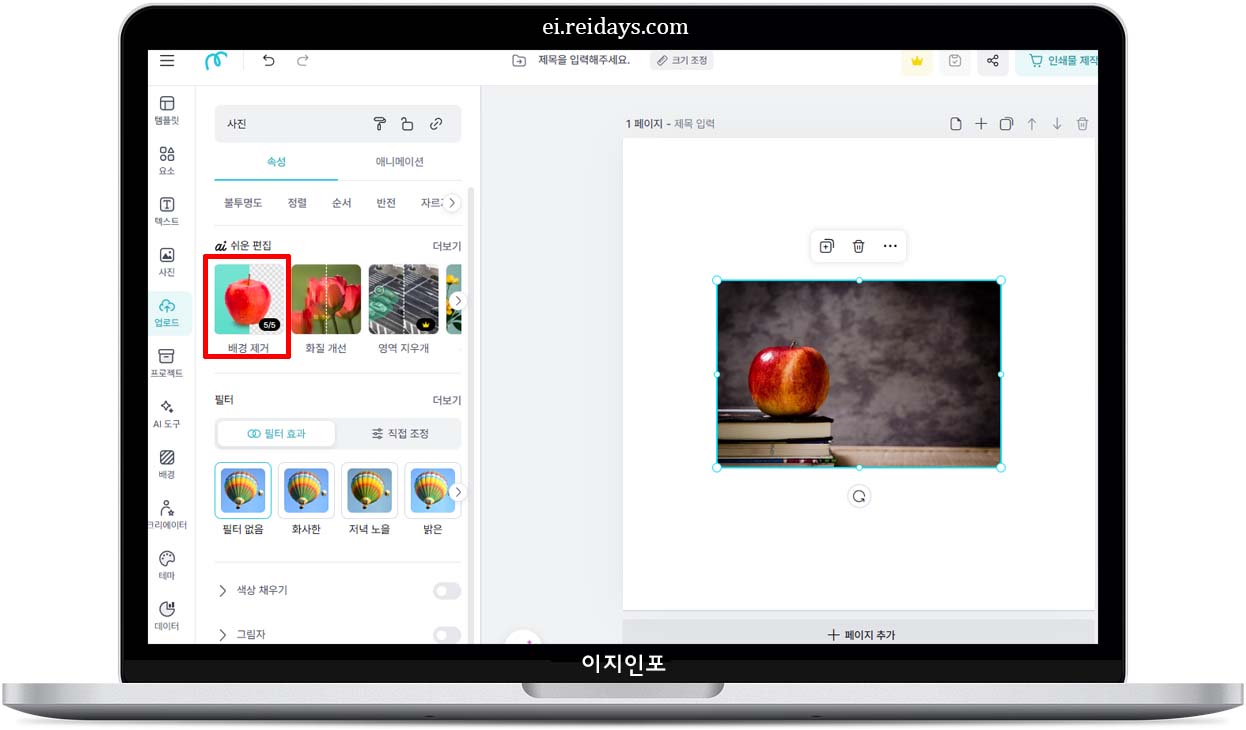Duplicate the apple image with the copy icon
The image size is (1246, 730).
point(826,245)
